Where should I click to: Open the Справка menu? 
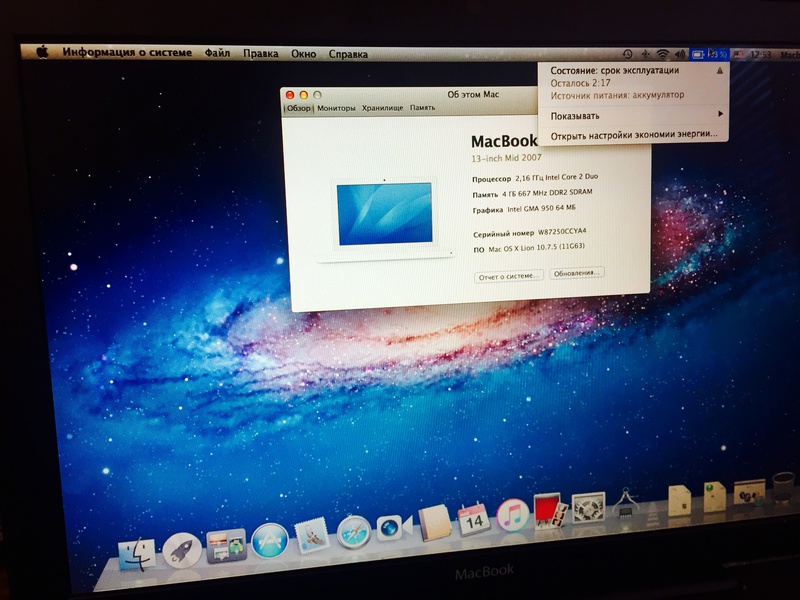pyautogui.click(x=348, y=54)
